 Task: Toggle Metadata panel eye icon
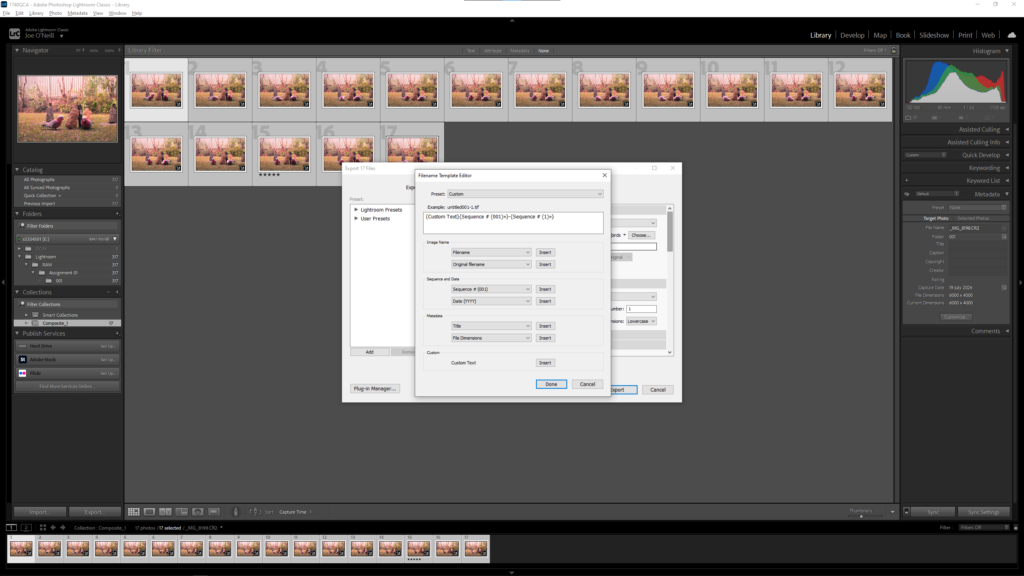pos(906,194)
